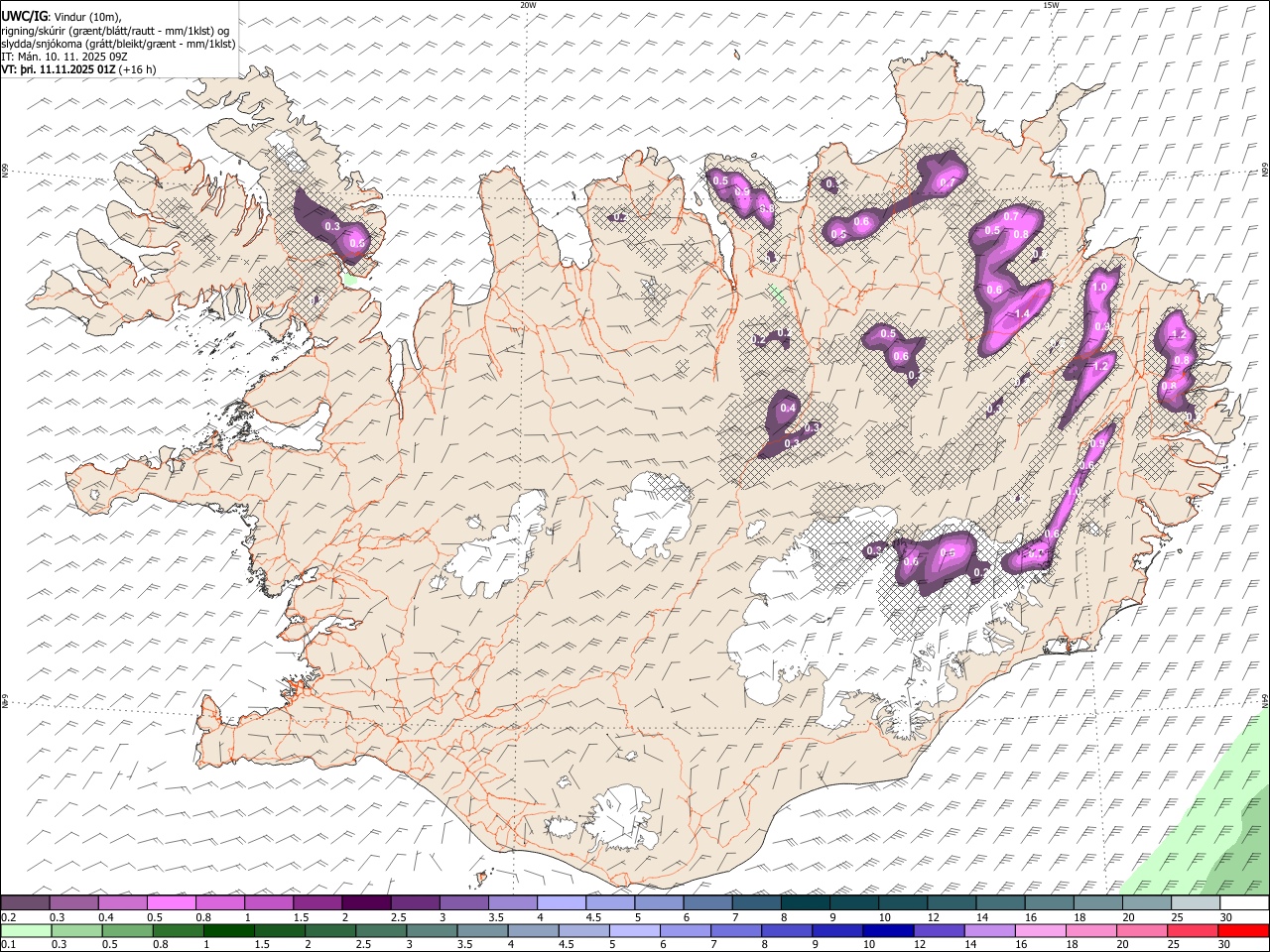Click the 1 swatch in the purple legend row
Viewport: 1270px width, 952px height.
(x=268, y=903)
